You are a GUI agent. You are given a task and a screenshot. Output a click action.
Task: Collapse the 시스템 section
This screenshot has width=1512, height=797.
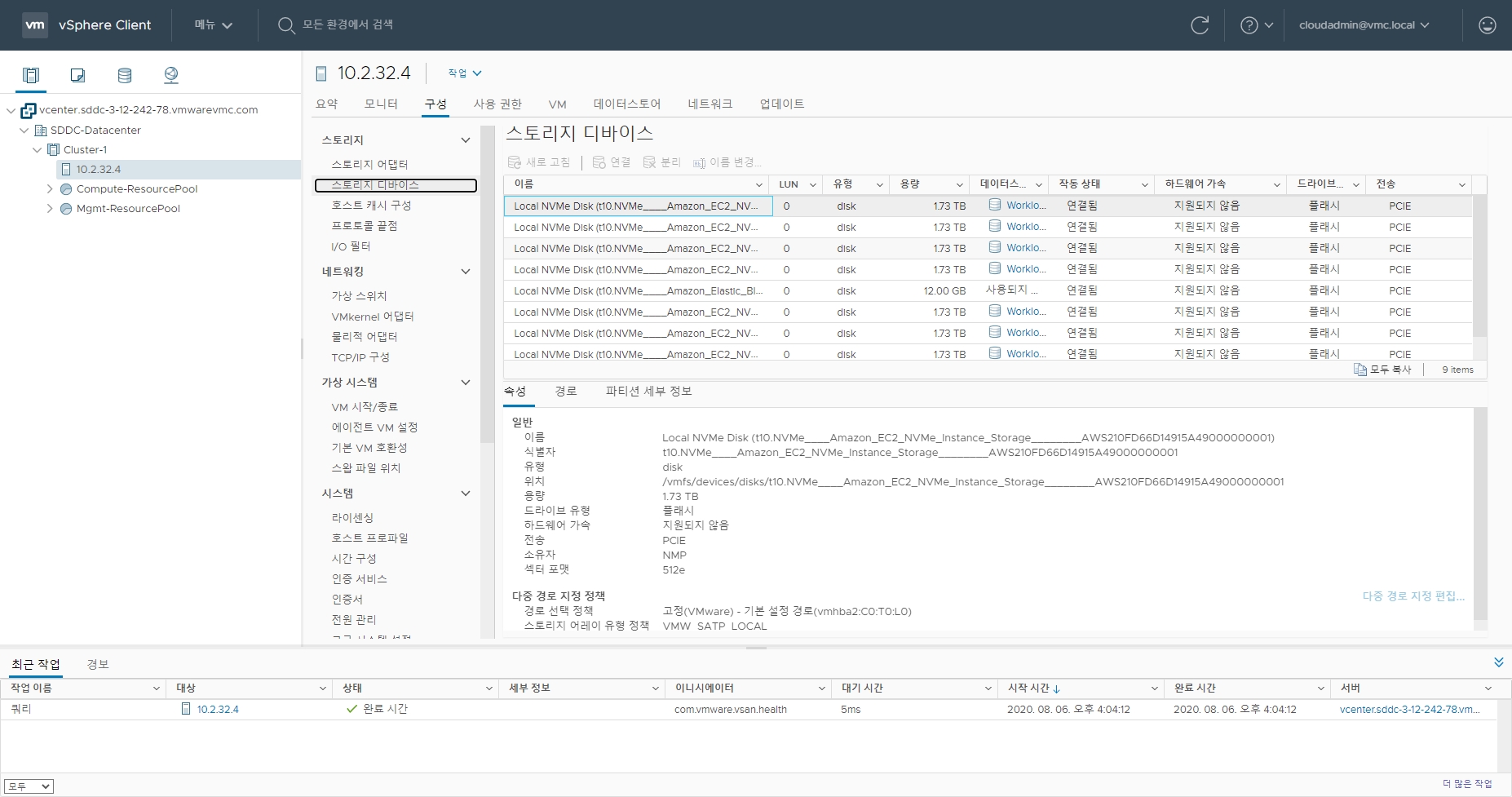[466, 494]
